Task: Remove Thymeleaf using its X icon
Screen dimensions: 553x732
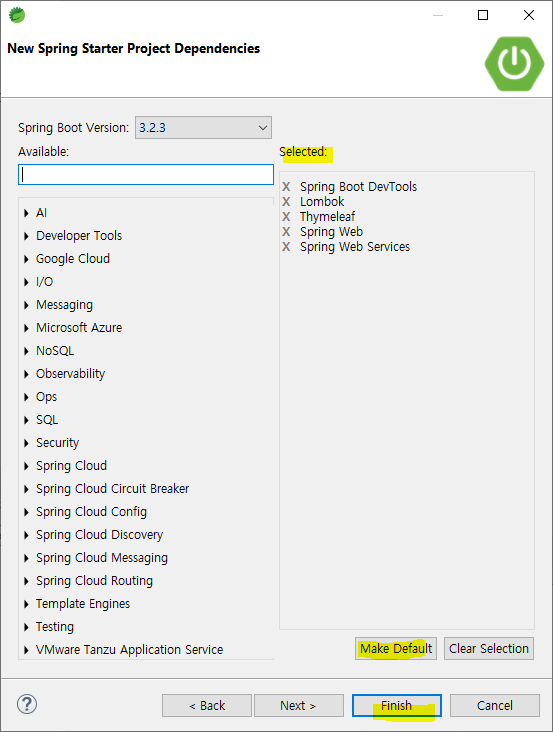Action: coord(286,217)
